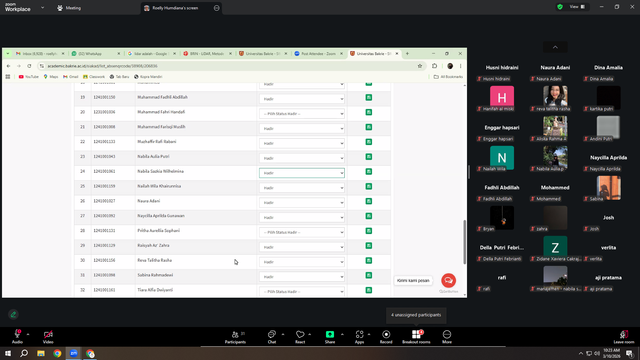Switch to the Meeting tab
This screenshot has width=640, height=360.
click(x=69, y=8)
